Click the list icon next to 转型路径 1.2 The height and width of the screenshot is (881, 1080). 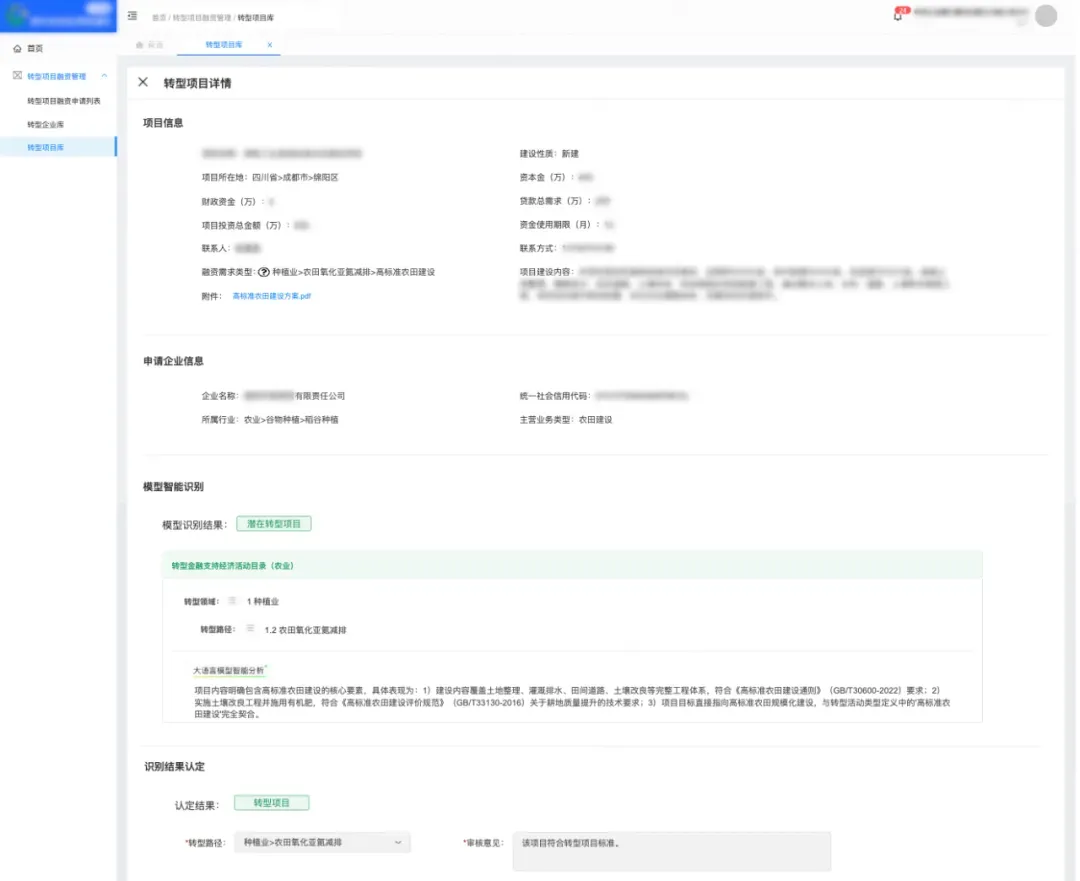[251, 629]
